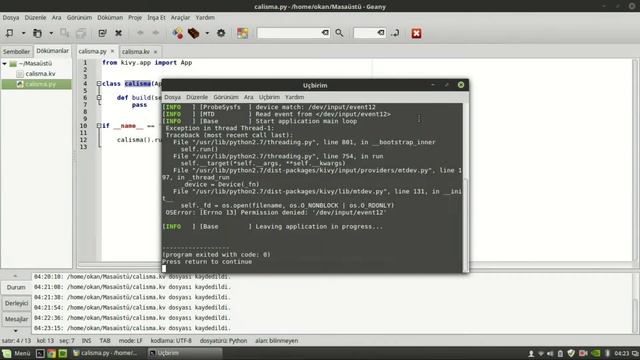The image size is (640, 360).
Task: Select calisma.kv in the document tree
Action: click(x=40, y=74)
